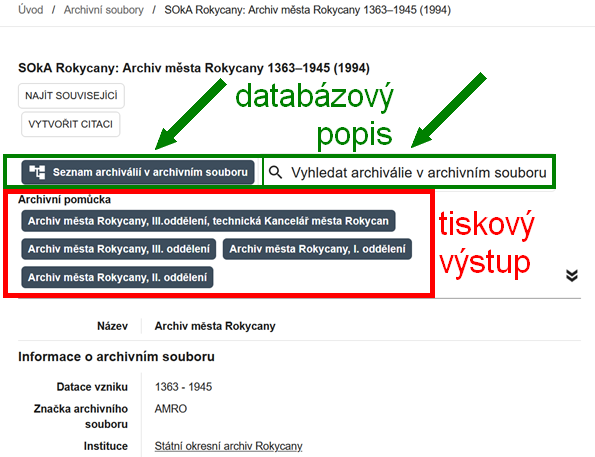Open Archiv města Rokycany, I. oddělení
Screen dimensions: 595x457
tap(317, 249)
